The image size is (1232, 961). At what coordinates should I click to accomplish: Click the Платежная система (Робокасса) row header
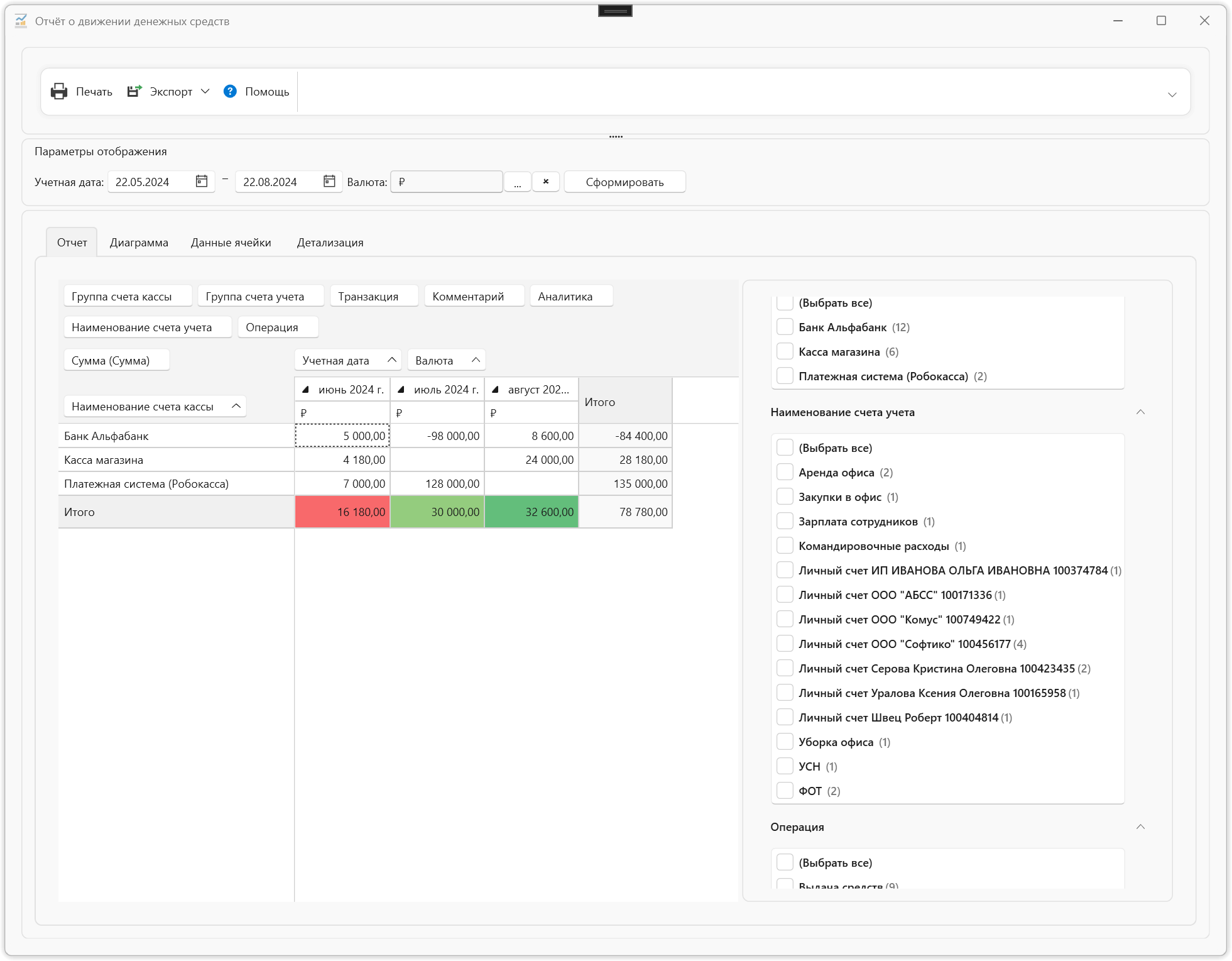click(176, 483)
